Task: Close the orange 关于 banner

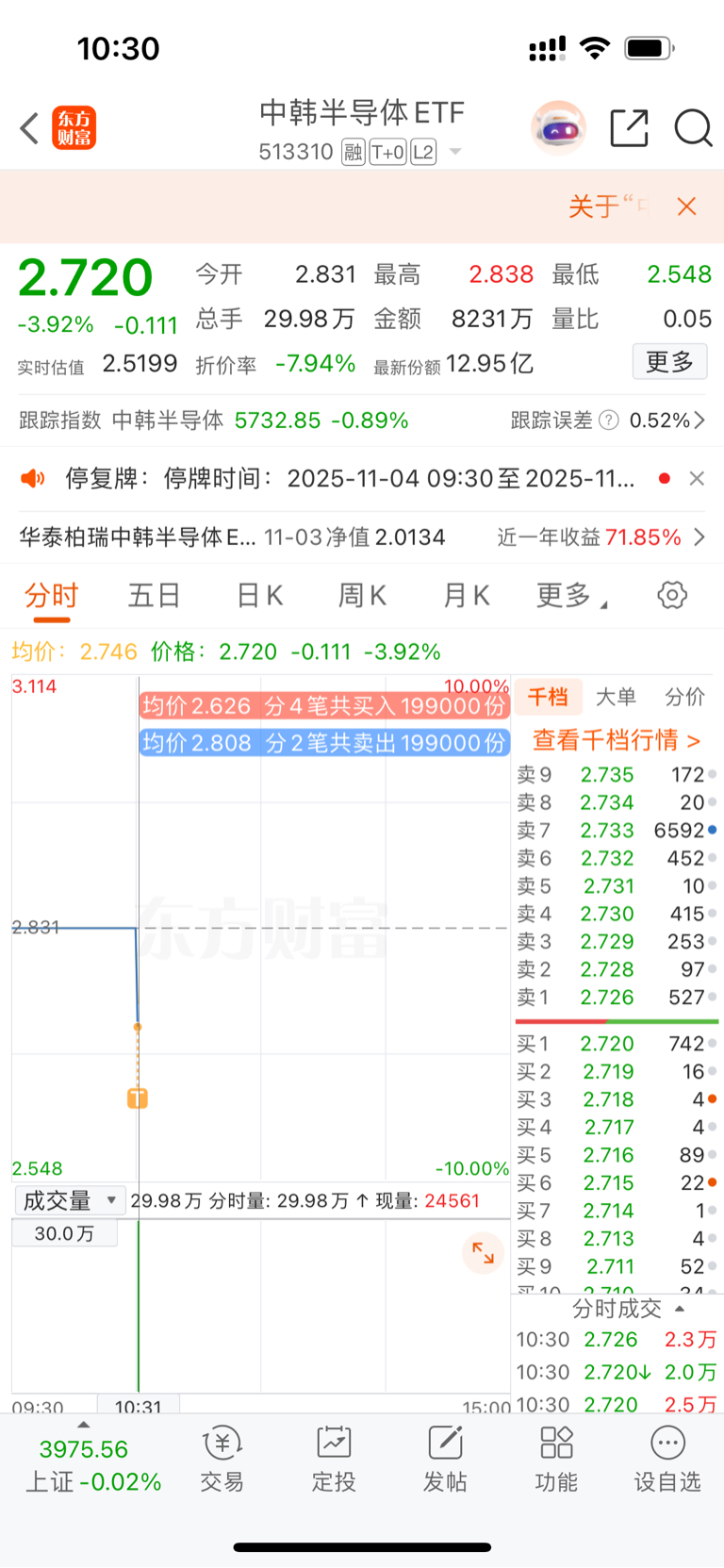Action: [x=687, y=206]
